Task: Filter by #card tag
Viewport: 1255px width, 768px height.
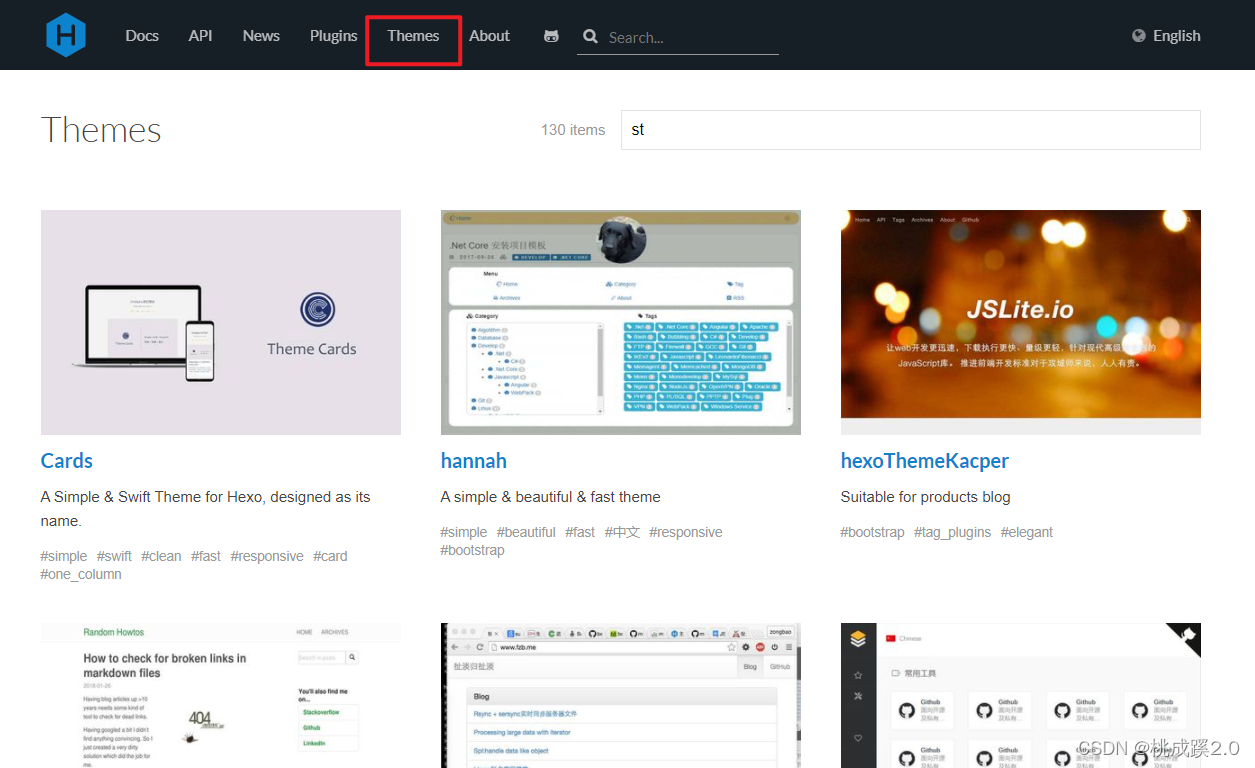Action: point(330,556)
